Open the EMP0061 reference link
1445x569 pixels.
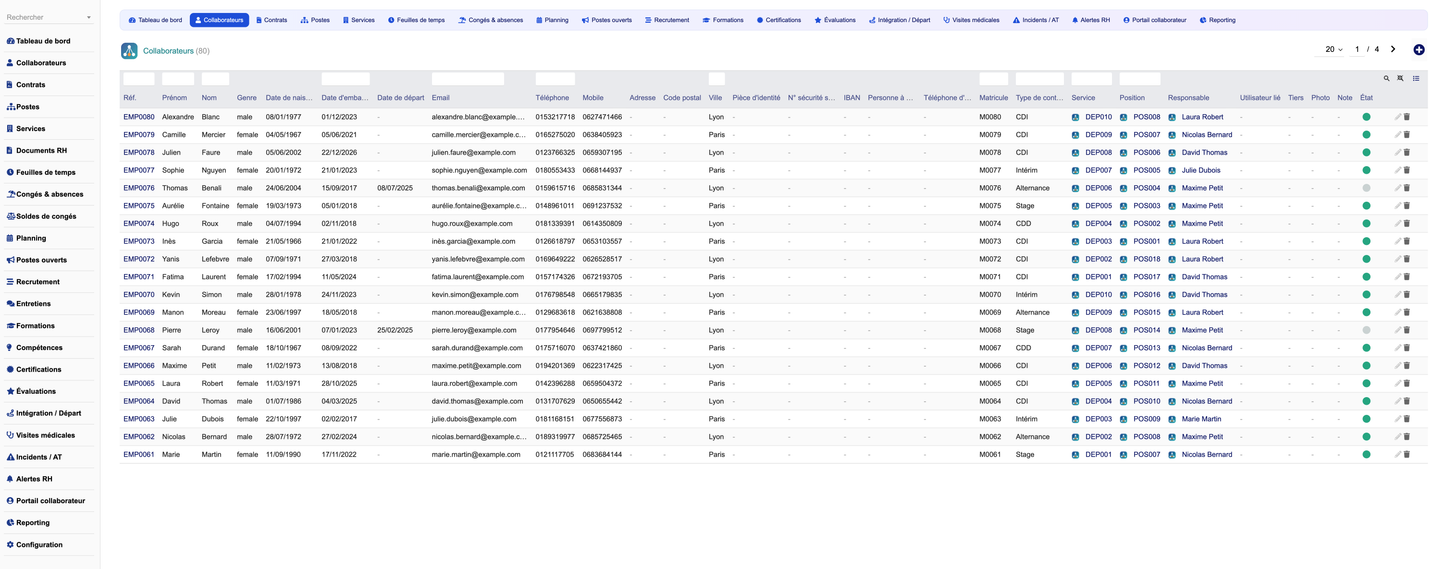click(139, 454)
